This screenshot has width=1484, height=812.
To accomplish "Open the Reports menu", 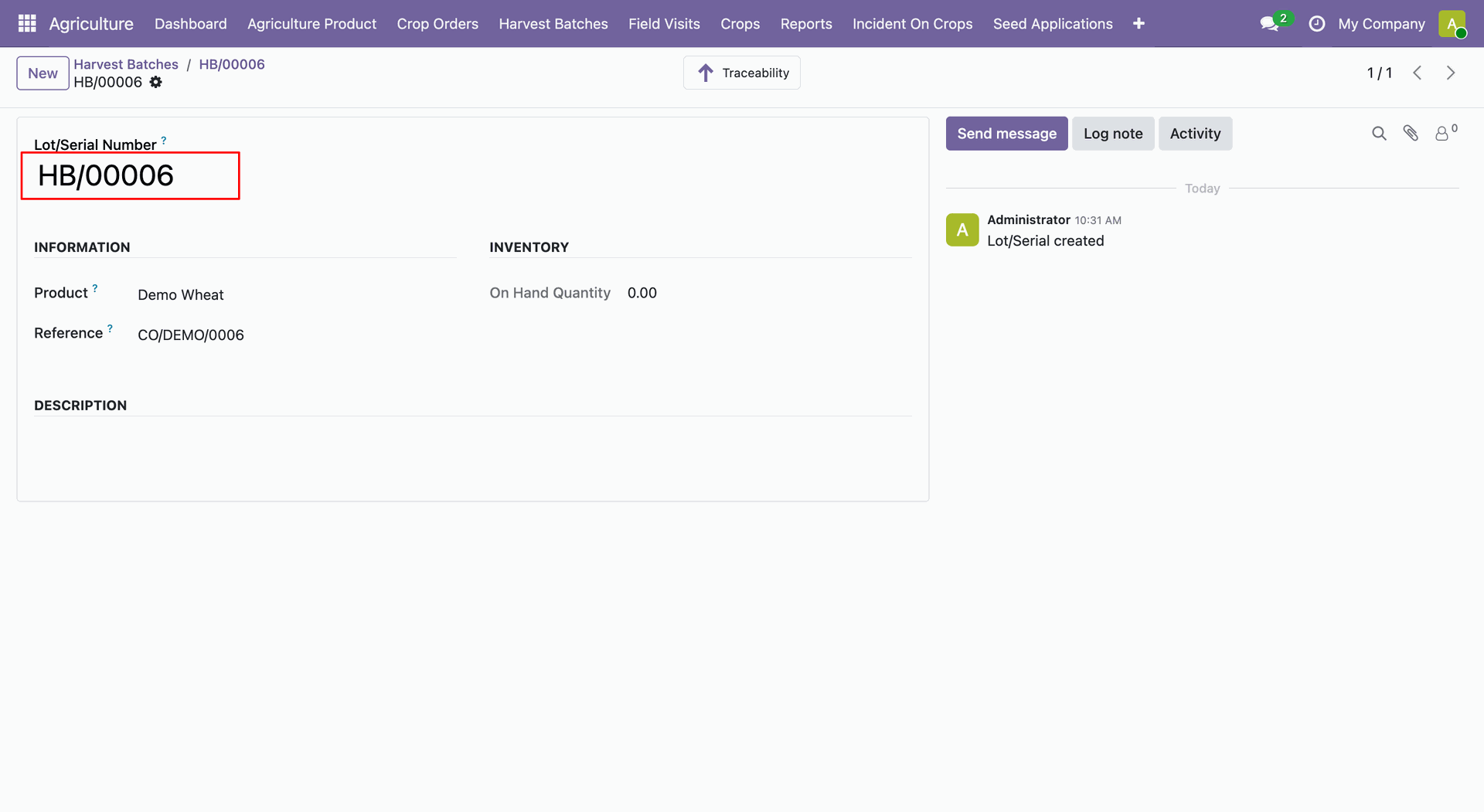I will click(x=806, y=24).
